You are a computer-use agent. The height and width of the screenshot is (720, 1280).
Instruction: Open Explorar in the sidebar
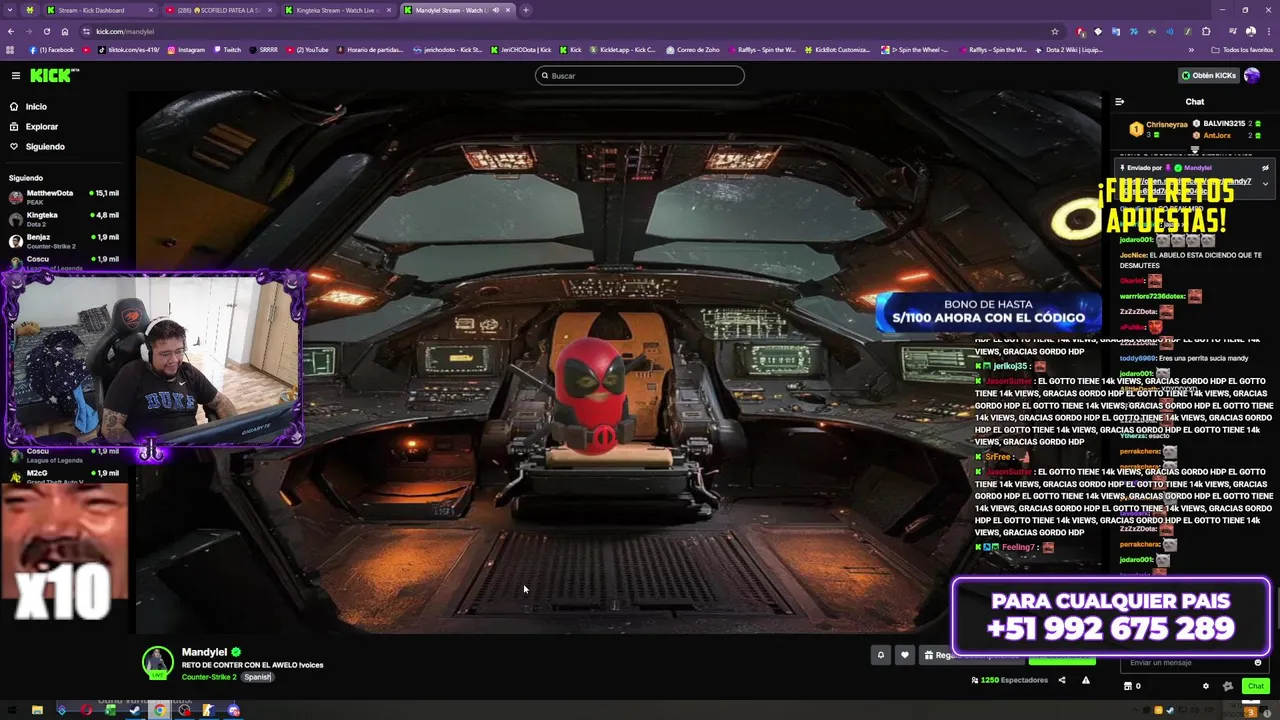[x=41, y=127]
